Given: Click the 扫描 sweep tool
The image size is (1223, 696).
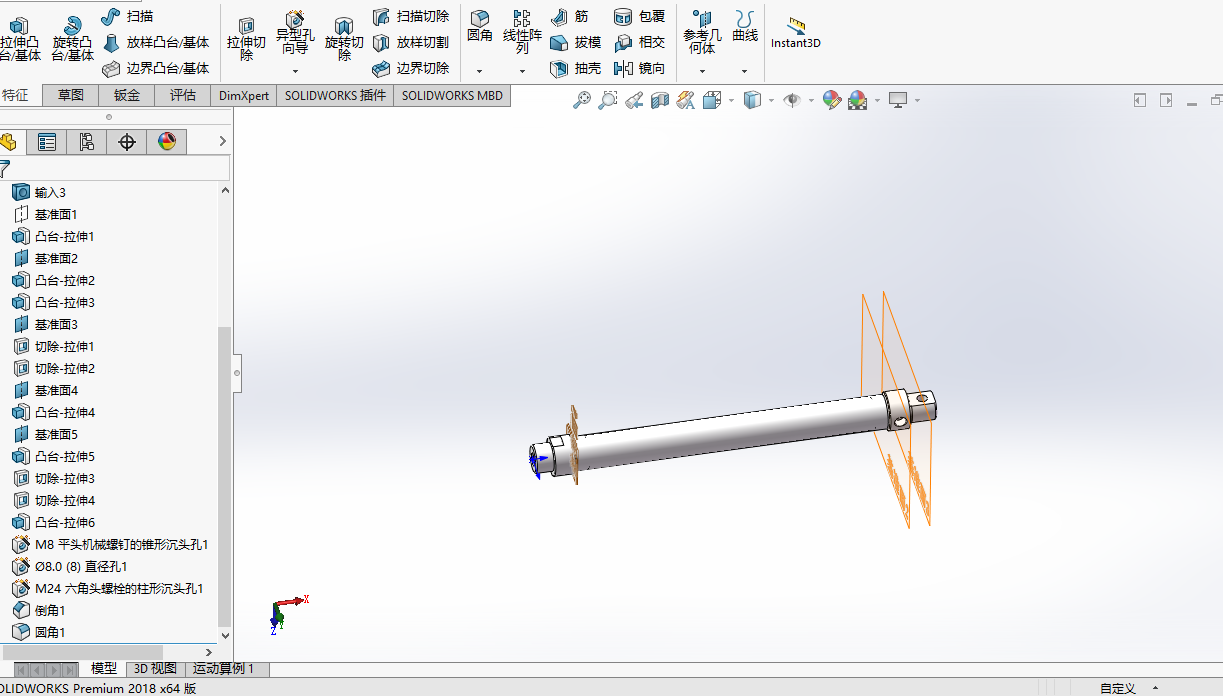Looking at the screenshot, I should (128, 16).
